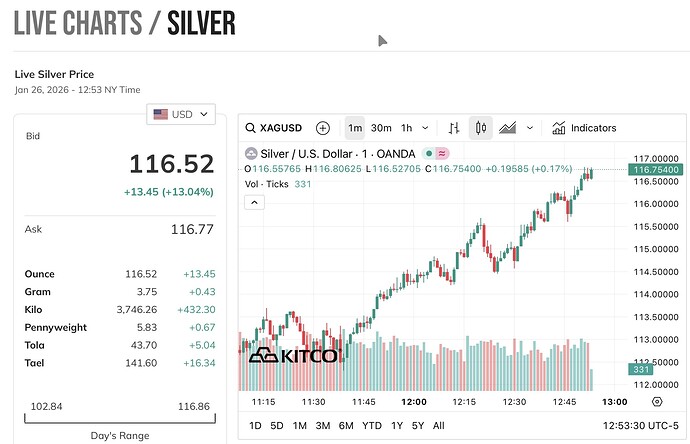690x444 pixels.
Task: Click the chart settings gear icon
Action: point(656,401)
